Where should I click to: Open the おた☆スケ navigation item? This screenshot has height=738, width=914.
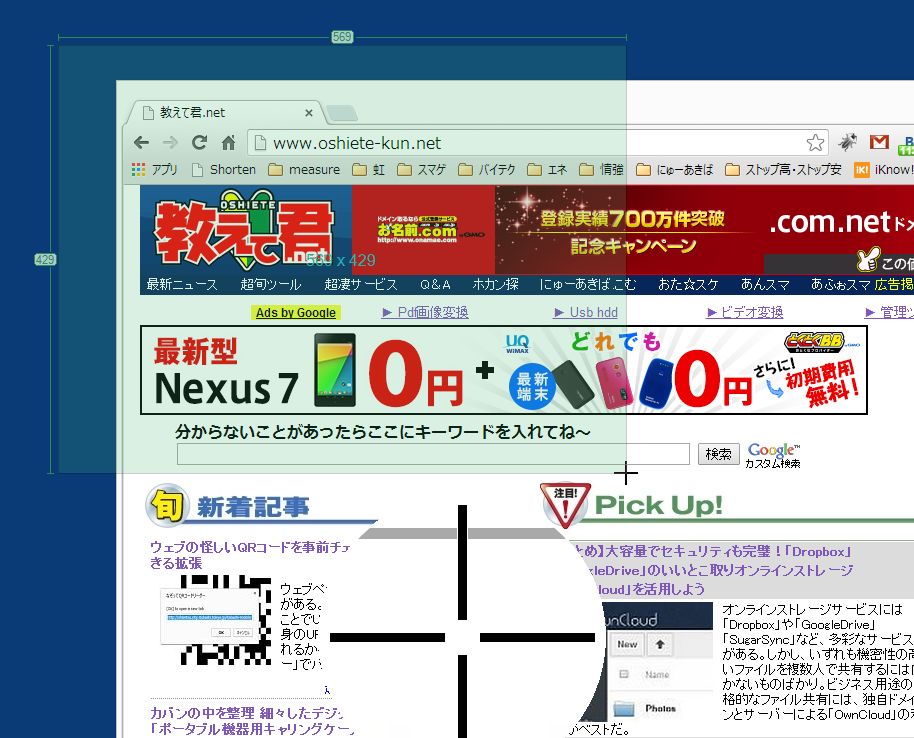(x=688, y=284)
